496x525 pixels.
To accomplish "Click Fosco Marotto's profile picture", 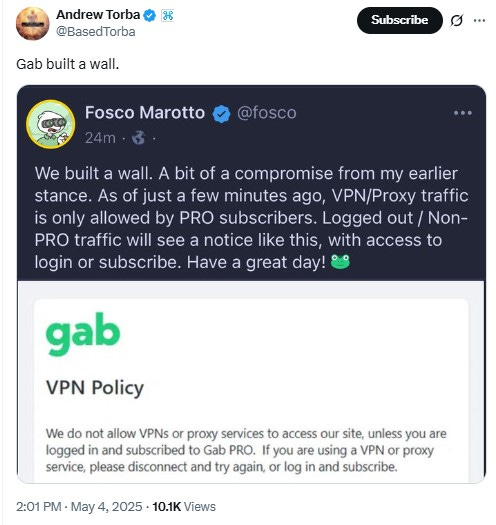I will pyautogui.click(x=51, y=124).
